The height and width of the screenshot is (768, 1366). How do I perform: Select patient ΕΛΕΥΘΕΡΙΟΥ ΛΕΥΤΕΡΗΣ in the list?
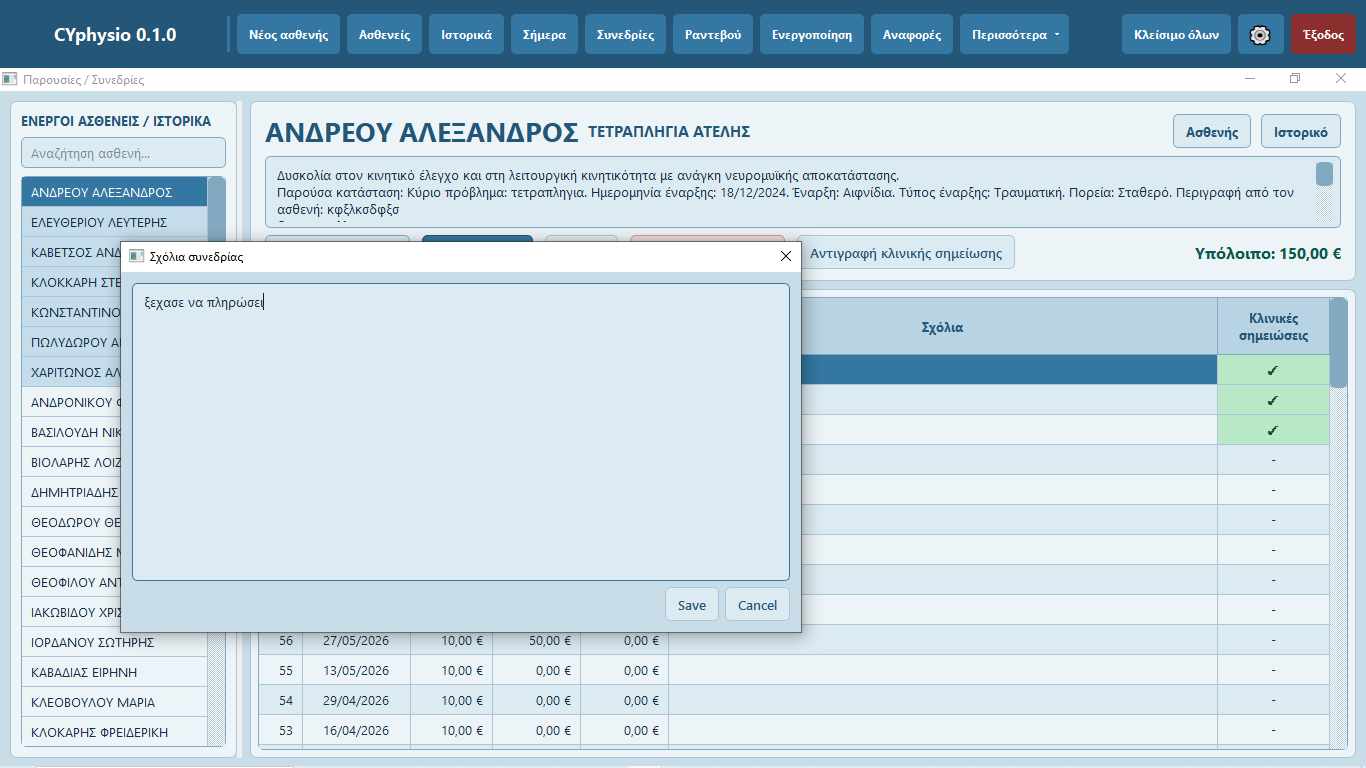pos(114,222)
